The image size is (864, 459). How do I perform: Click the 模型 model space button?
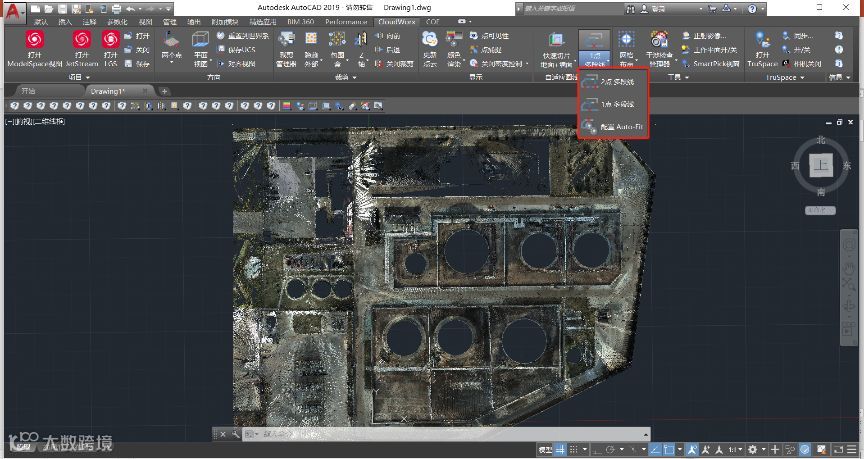(x=546, y=450)
